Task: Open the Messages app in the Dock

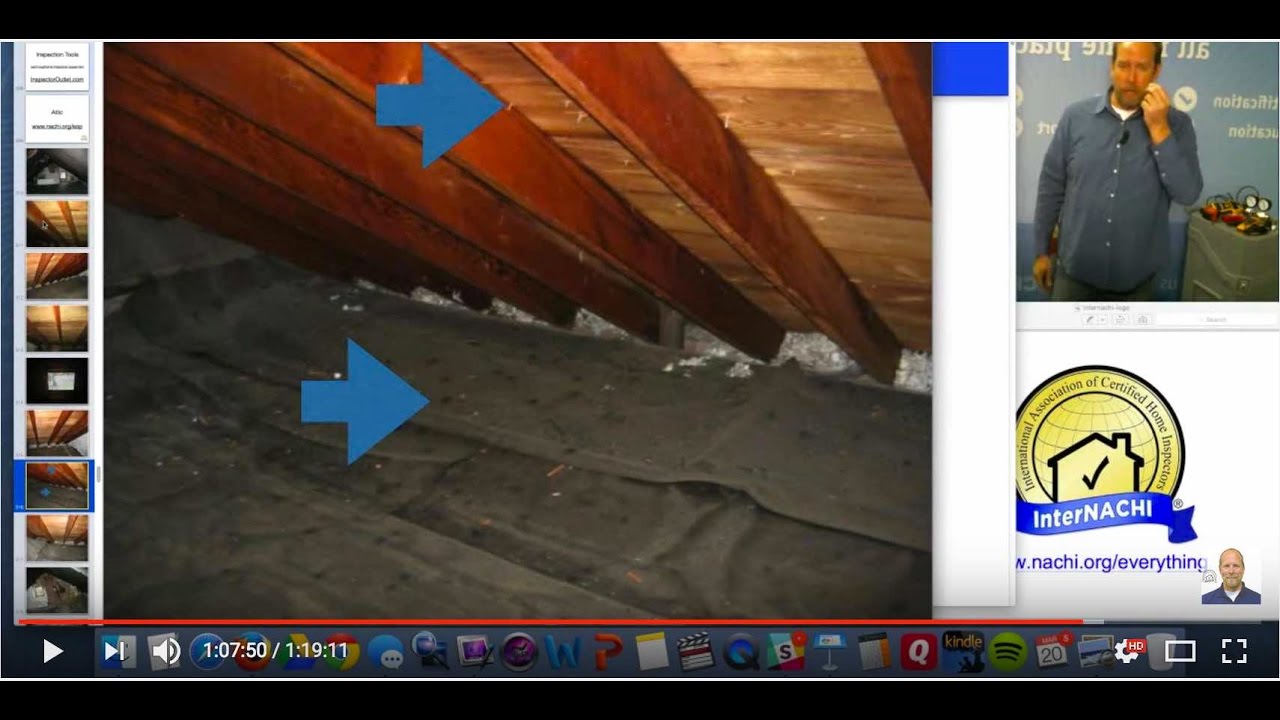Action: pyautogui.click(x=386, y=653)
